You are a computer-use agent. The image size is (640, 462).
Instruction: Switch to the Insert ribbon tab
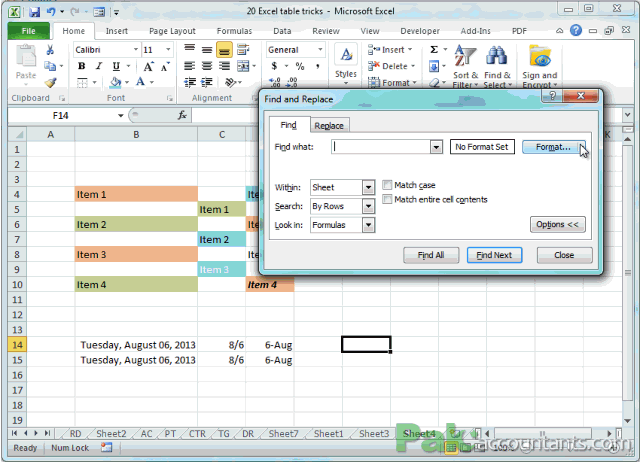click(x=117, y=31)
